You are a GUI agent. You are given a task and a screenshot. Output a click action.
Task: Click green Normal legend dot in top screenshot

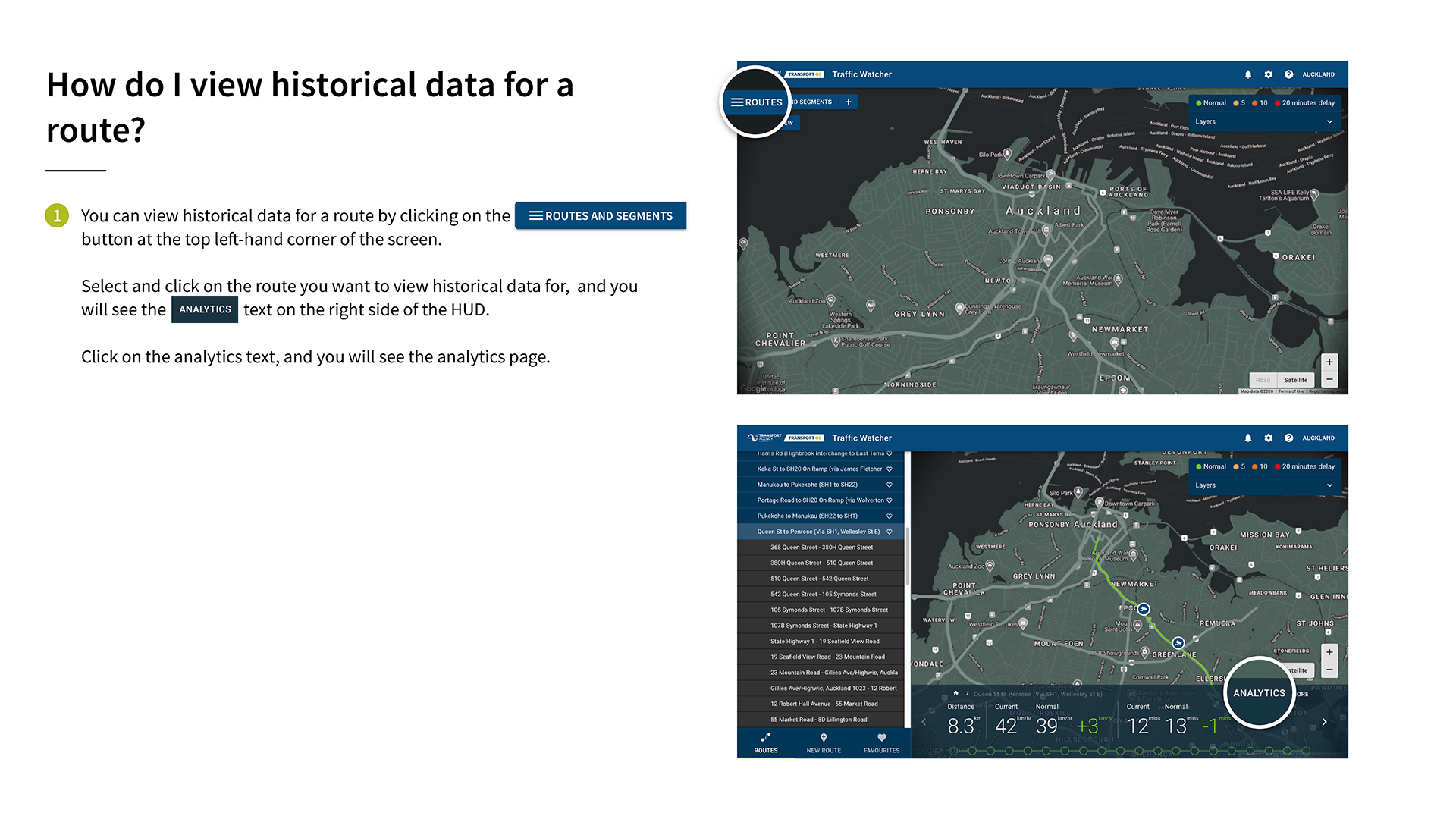coord(1199,103)
